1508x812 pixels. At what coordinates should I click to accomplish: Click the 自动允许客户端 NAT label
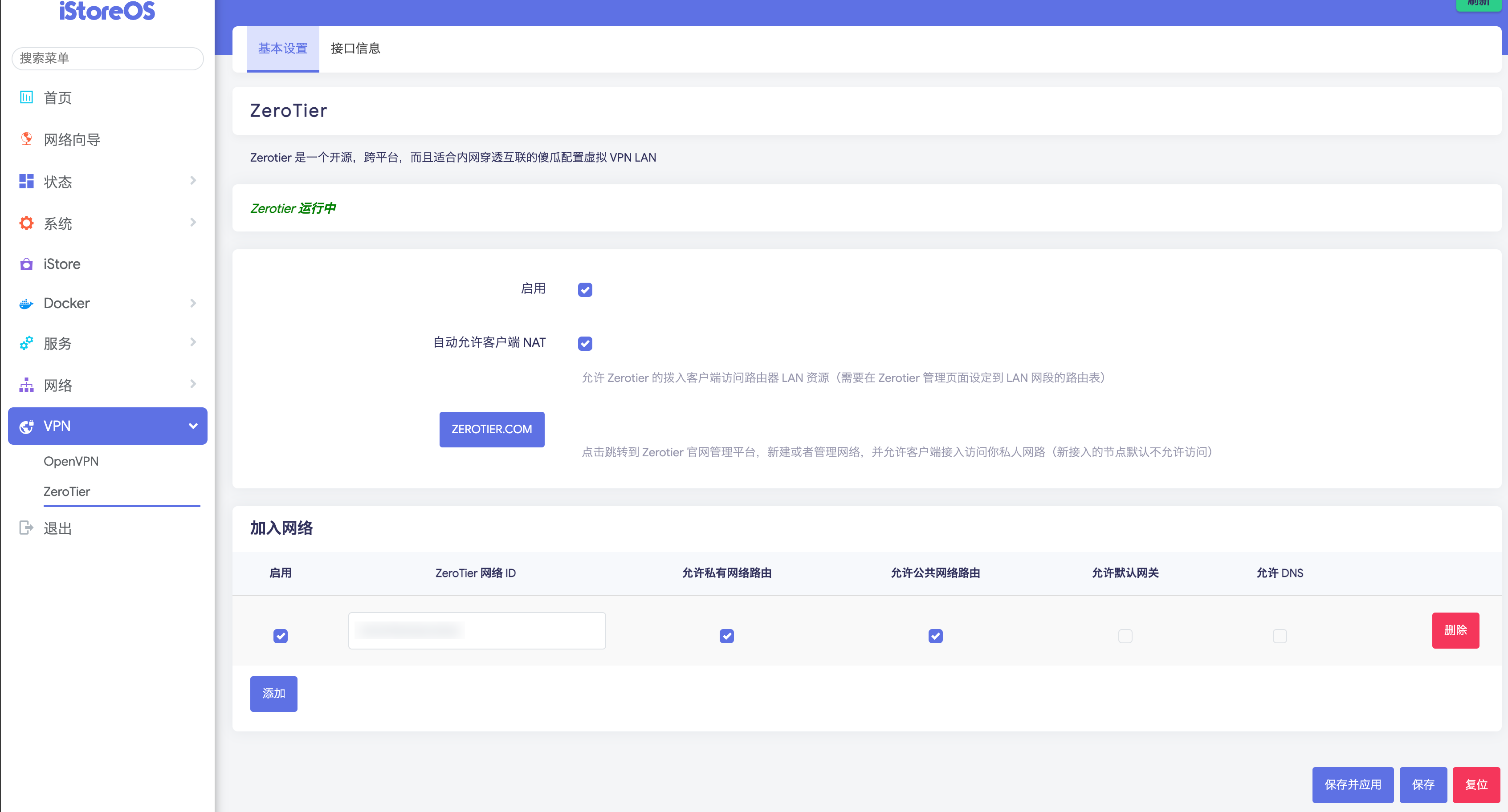click(489, 342)
